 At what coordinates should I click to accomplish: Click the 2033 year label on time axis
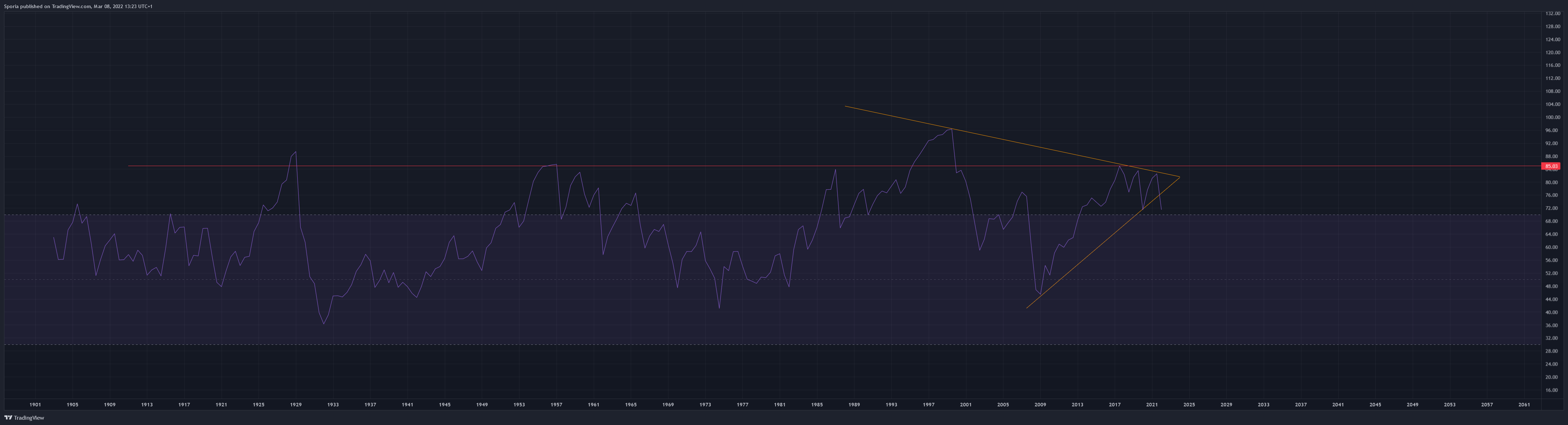pyautogui.click(x=1264, y=404)
